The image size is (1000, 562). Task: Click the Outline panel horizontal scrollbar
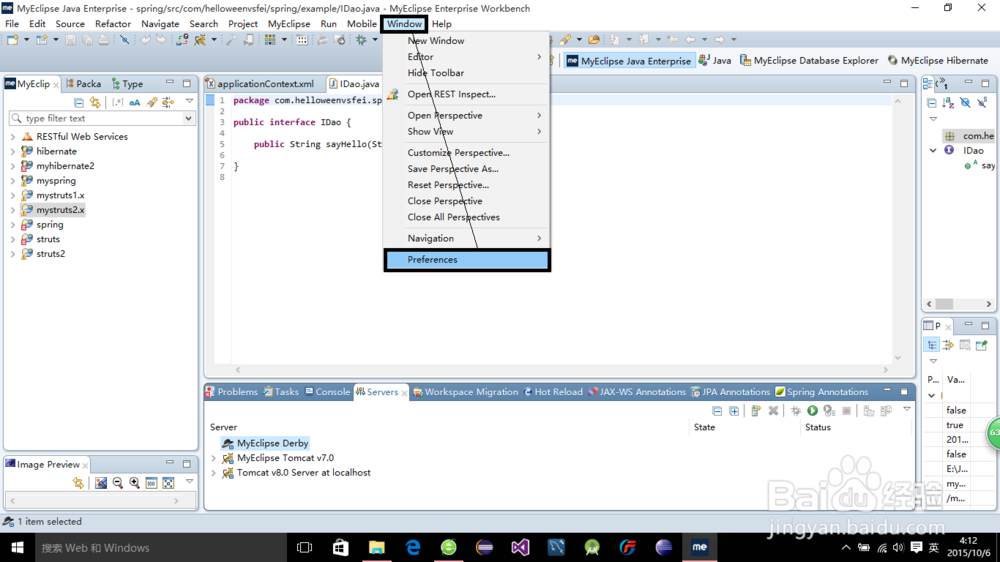pyautogui.click(x=959, y=304)
